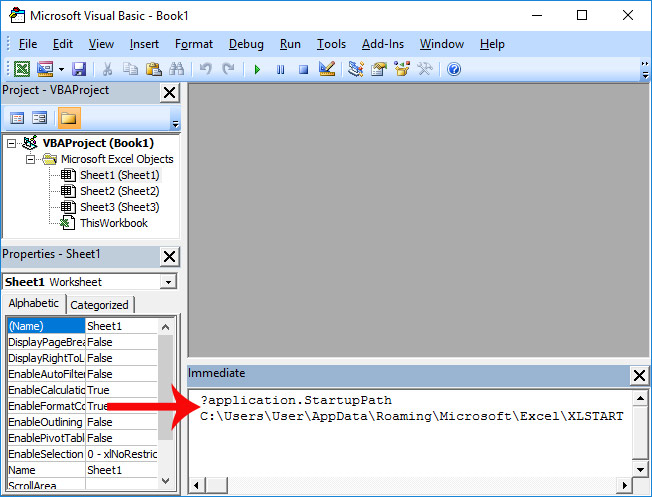Open the Object Browser icon

point(402,69)
